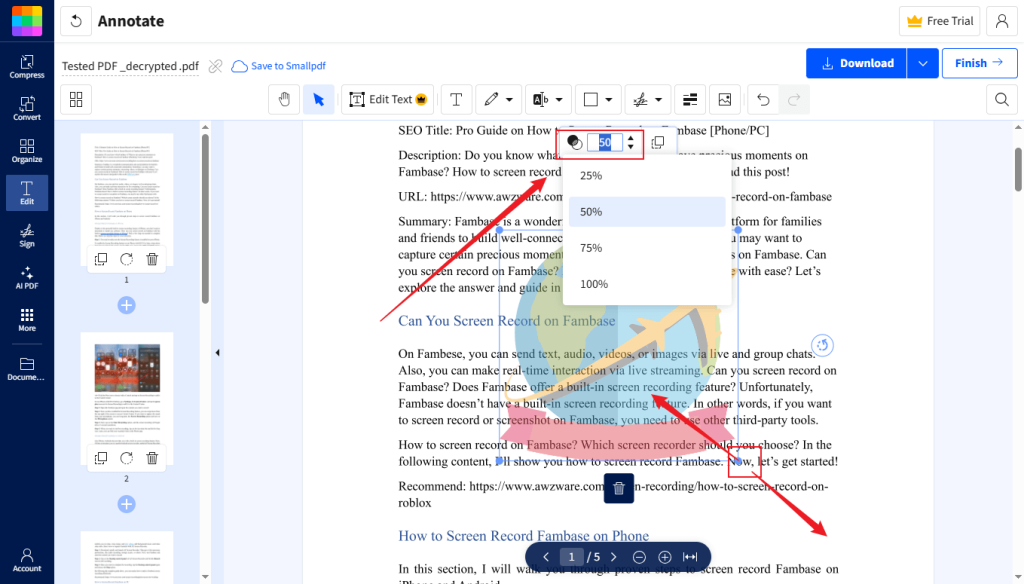Select the Highlight text tool
This screenshot has height=584, width=1024.
click(x=541, y=99)
